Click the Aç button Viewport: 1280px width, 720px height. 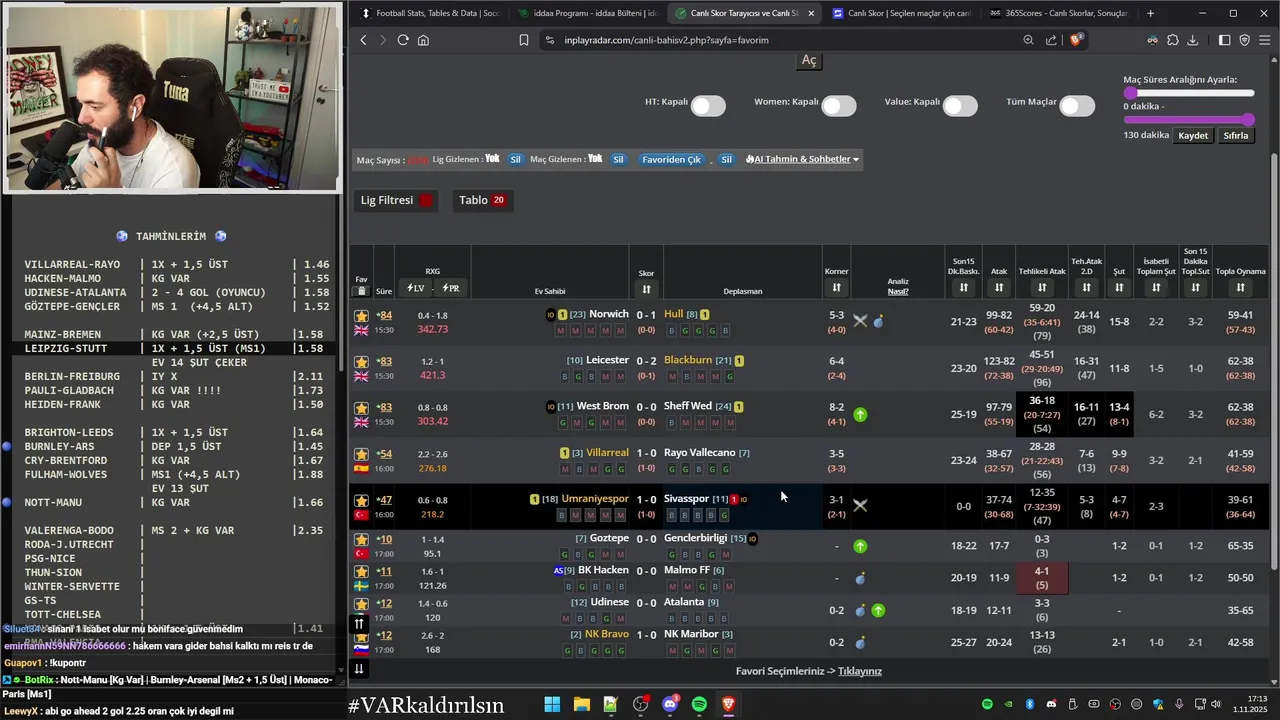(809, 60)
